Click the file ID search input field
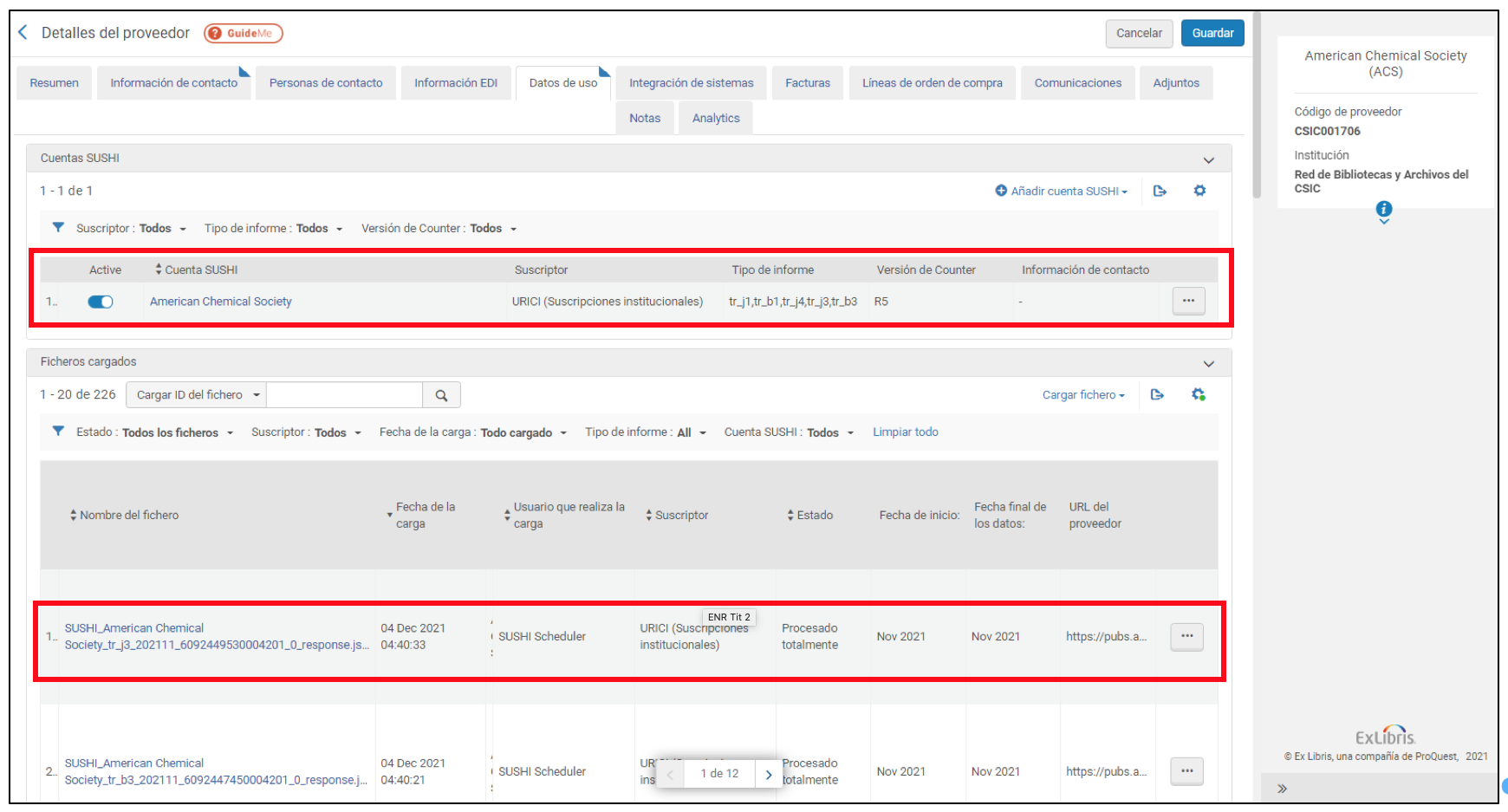This screenshot has width=1508, height=812. click(344, 395)
